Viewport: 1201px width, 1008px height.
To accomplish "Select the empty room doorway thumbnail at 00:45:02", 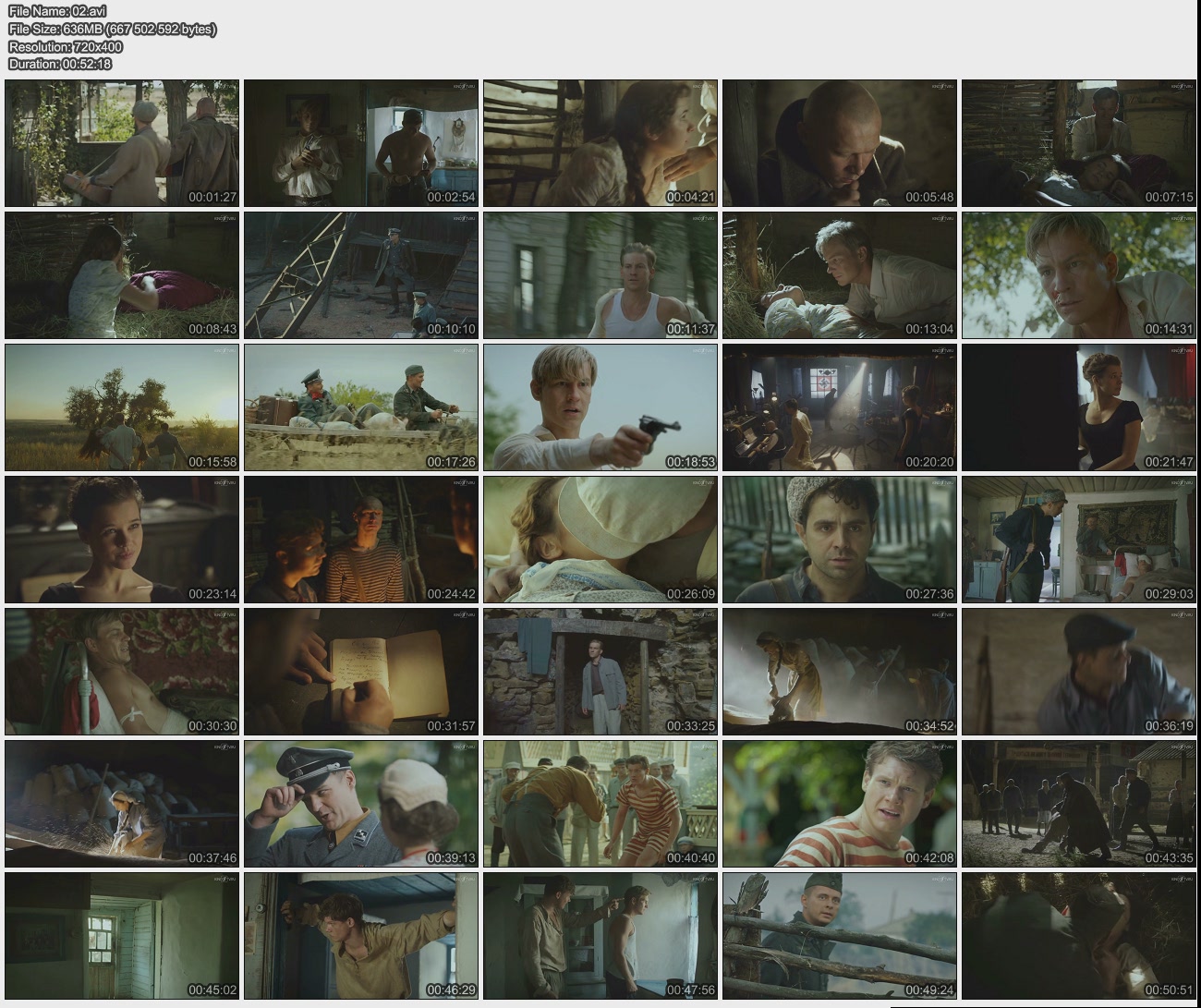I will click(x=122, y=936).
